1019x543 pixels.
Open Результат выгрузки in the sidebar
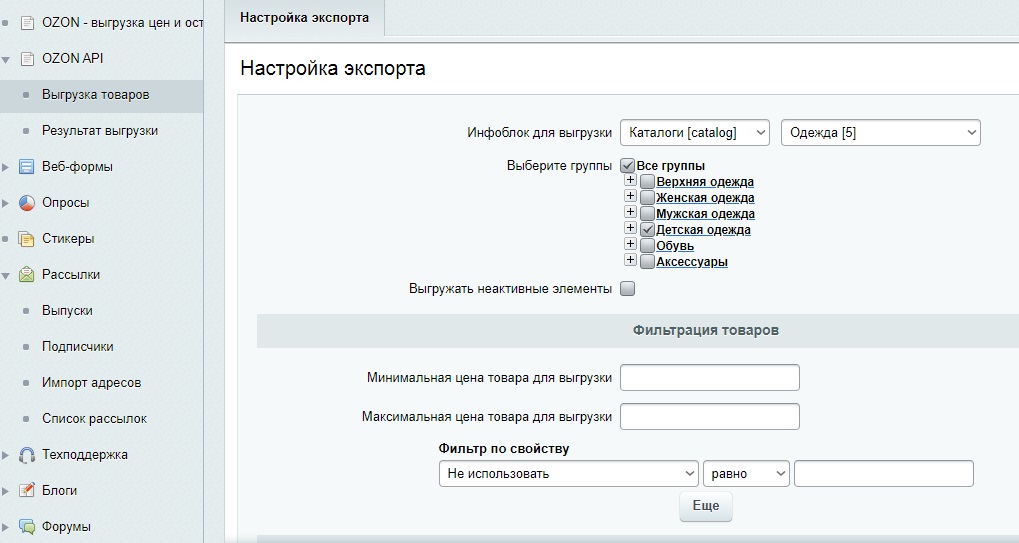coord(99,131)
